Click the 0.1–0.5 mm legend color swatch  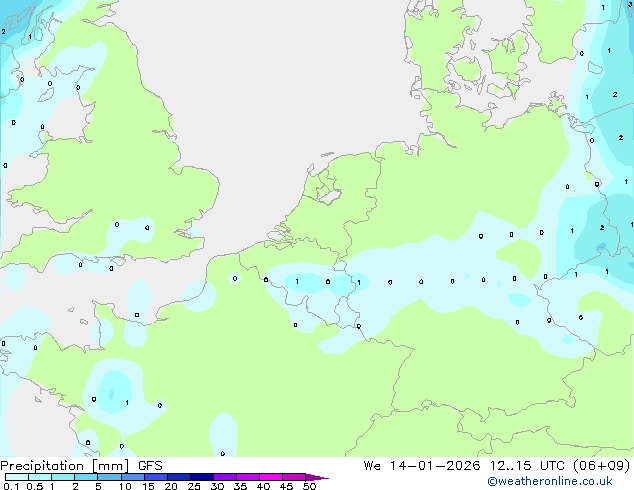coord(17,477)
